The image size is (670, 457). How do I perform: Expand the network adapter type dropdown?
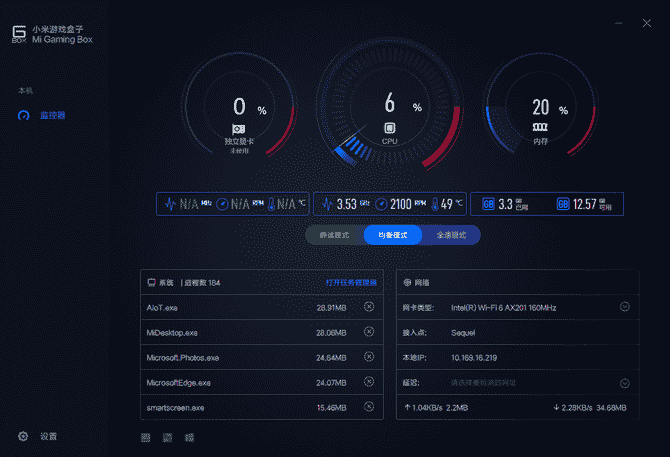[x=625, y=307]
